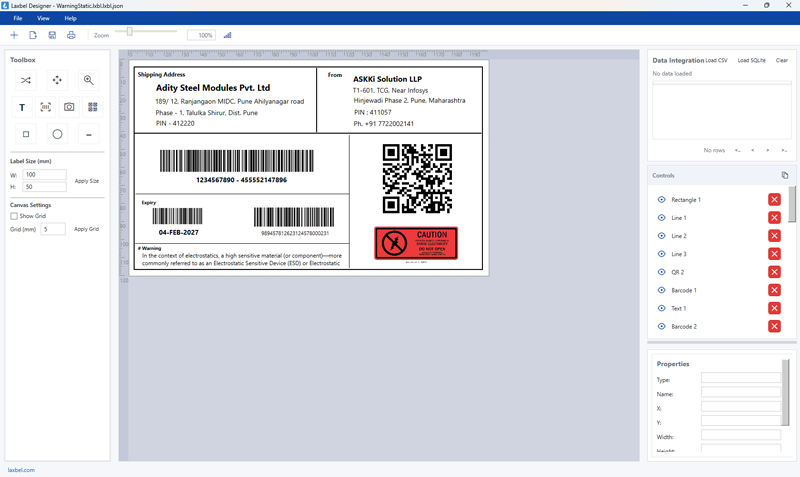Open the View menu
Screen dimensions: 800x477
coord(43,18)
